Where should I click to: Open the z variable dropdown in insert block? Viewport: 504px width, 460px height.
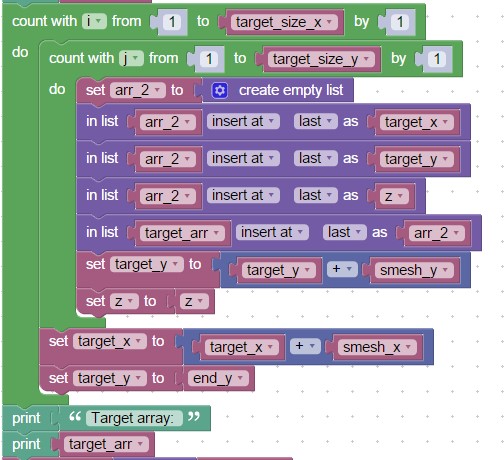pyautogui.click(x=394, y=196)
